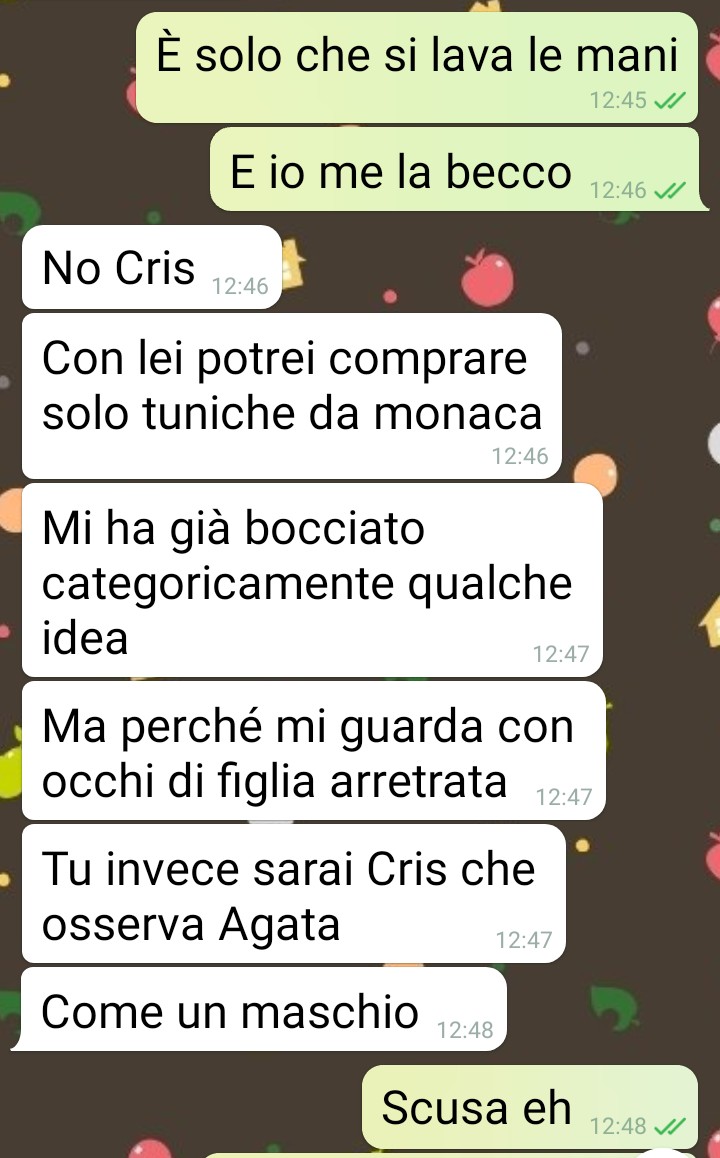Tap the 'Scusa eh' sent message
The image size is (720, 1158).
[x=529, y=1106]
